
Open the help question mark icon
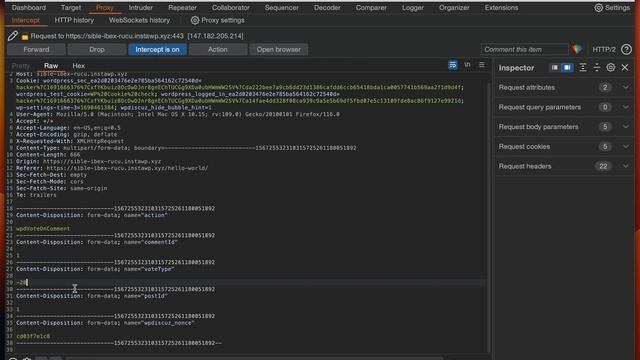pos(626,49)
